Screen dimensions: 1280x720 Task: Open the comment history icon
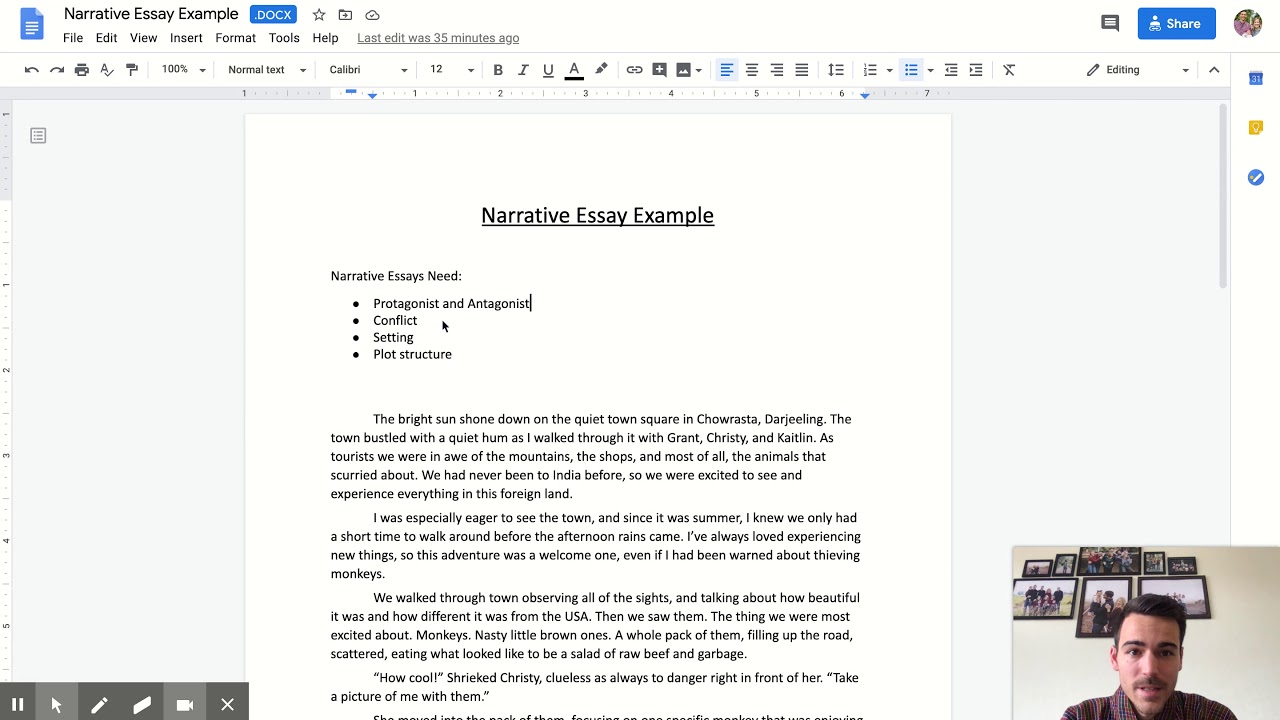1110,24
